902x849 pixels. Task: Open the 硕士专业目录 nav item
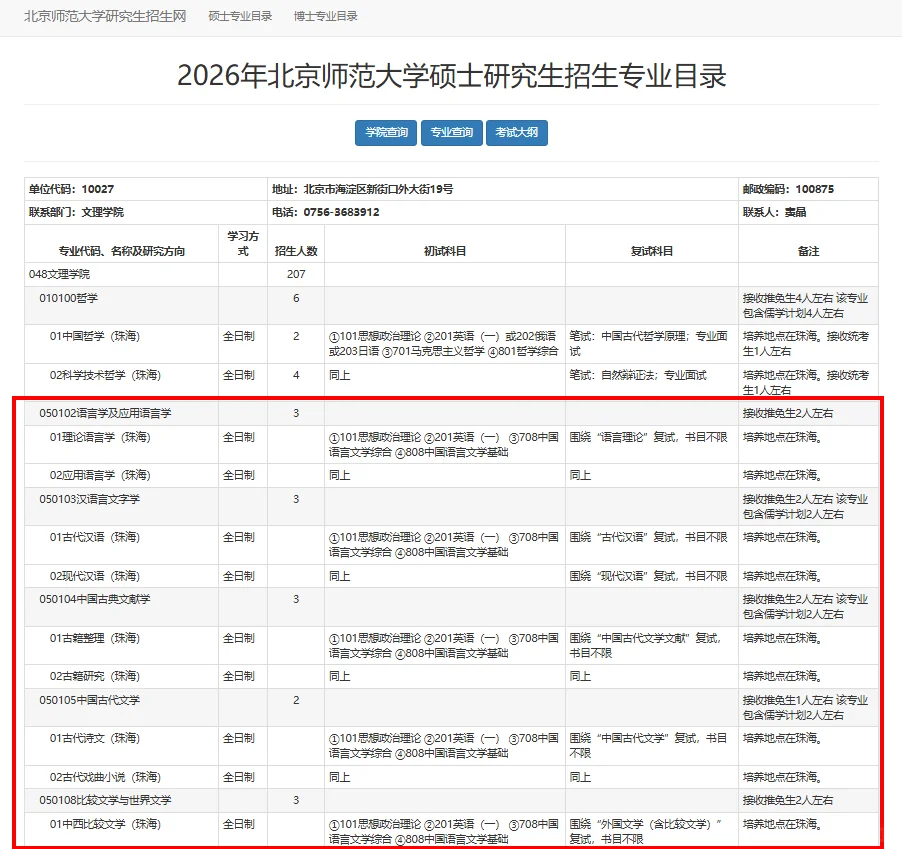coord(240,16)
